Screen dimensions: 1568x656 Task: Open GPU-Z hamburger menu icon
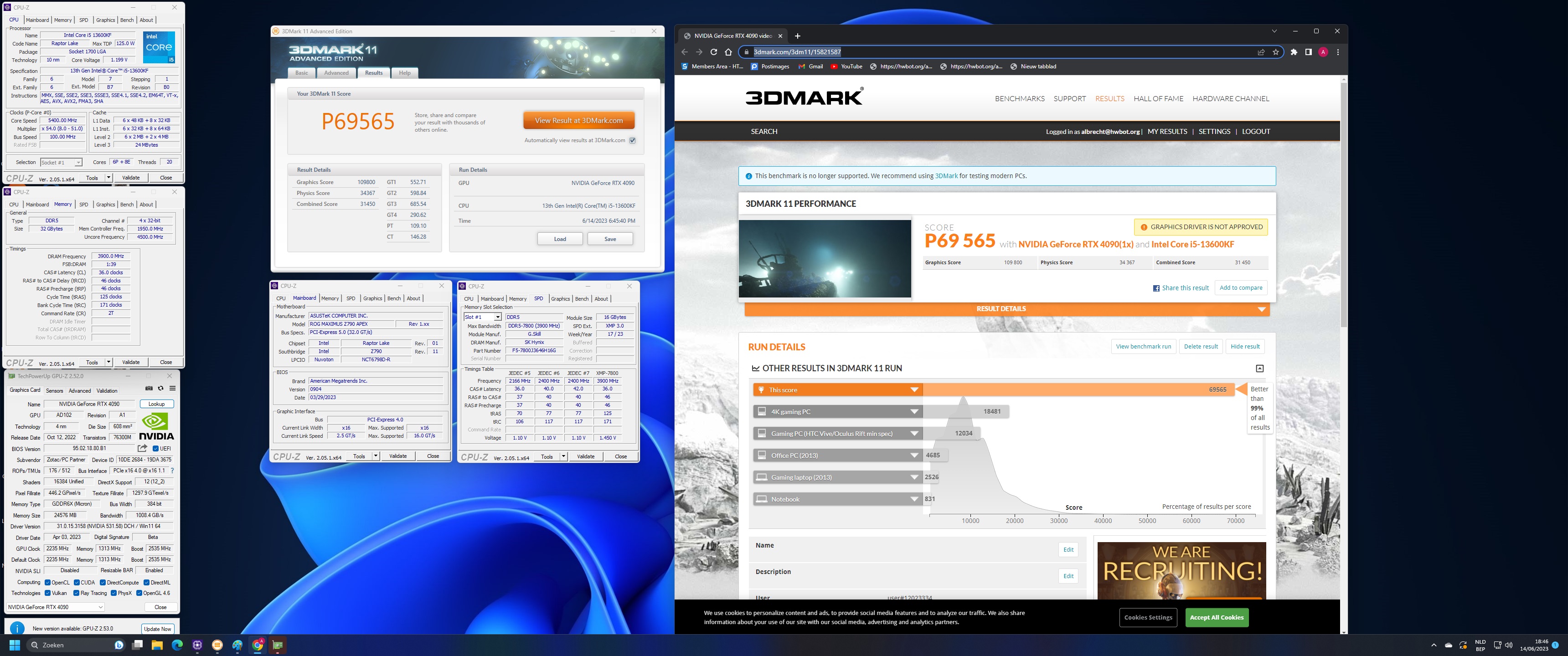172,388
